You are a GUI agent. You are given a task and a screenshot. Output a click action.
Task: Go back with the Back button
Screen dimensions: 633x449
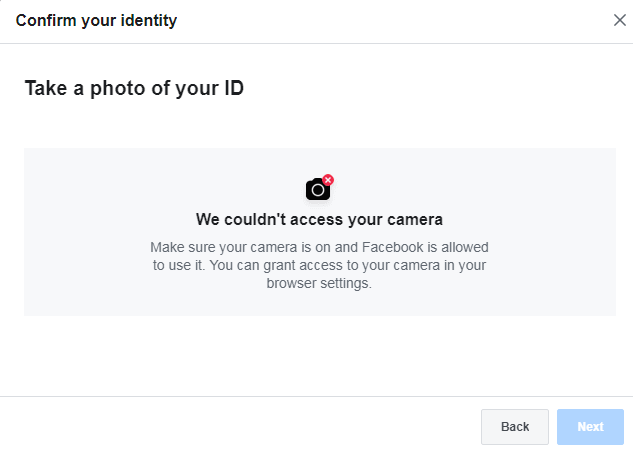pyautogui.click(x=515, y=427)
